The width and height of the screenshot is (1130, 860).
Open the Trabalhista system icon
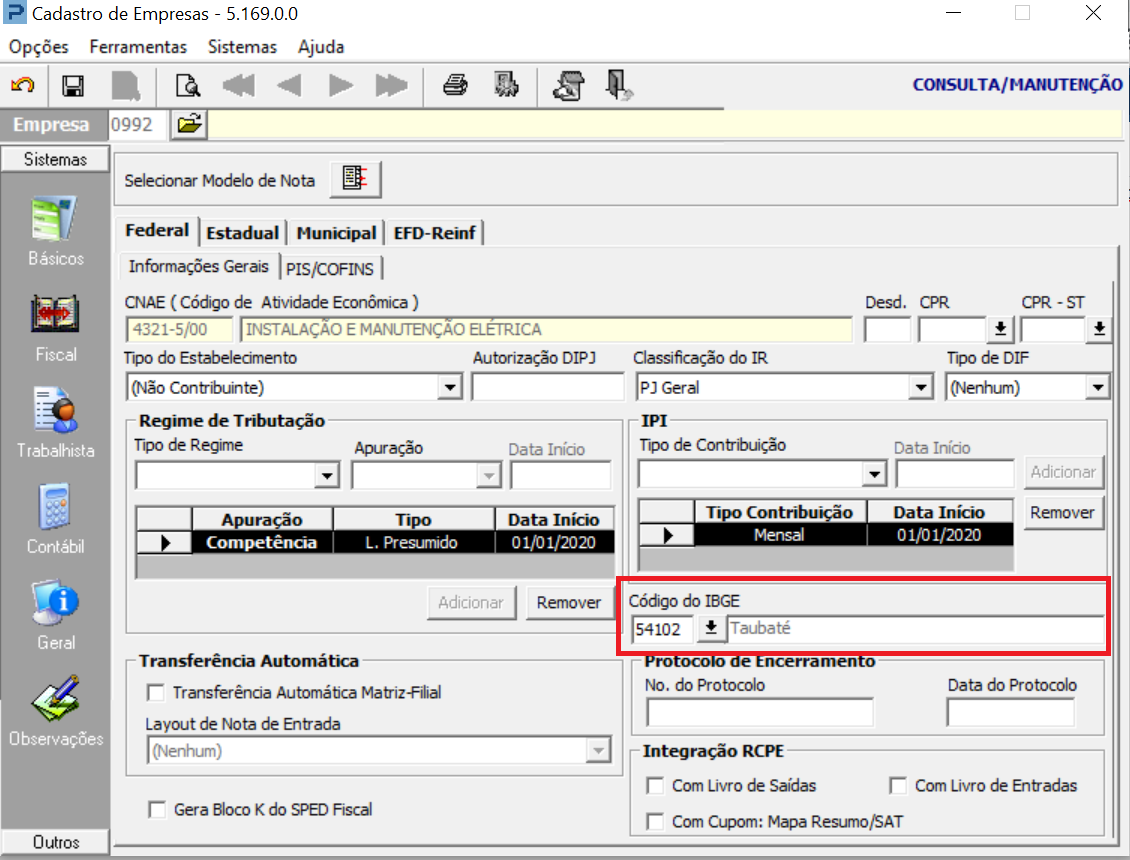55,409
